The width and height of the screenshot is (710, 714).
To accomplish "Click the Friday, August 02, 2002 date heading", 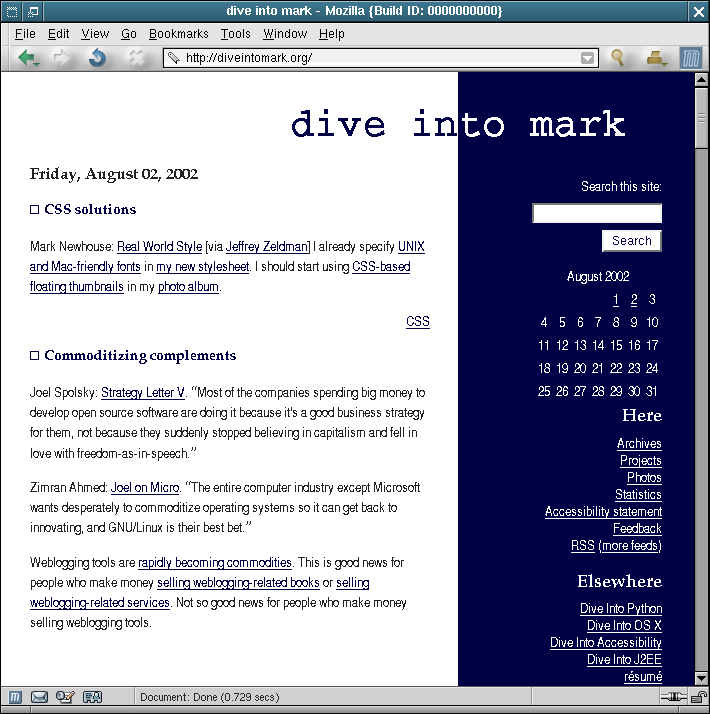I will 114,174.
